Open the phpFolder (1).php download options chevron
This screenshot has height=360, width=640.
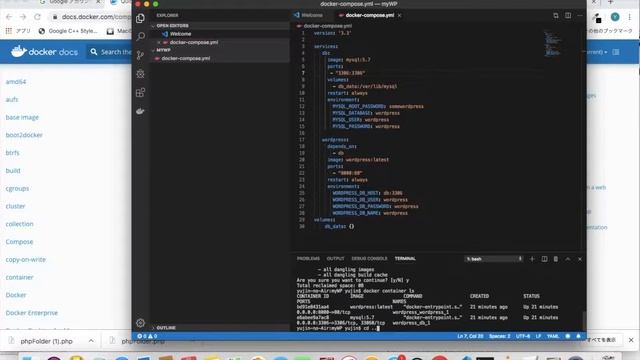[91, 341]
